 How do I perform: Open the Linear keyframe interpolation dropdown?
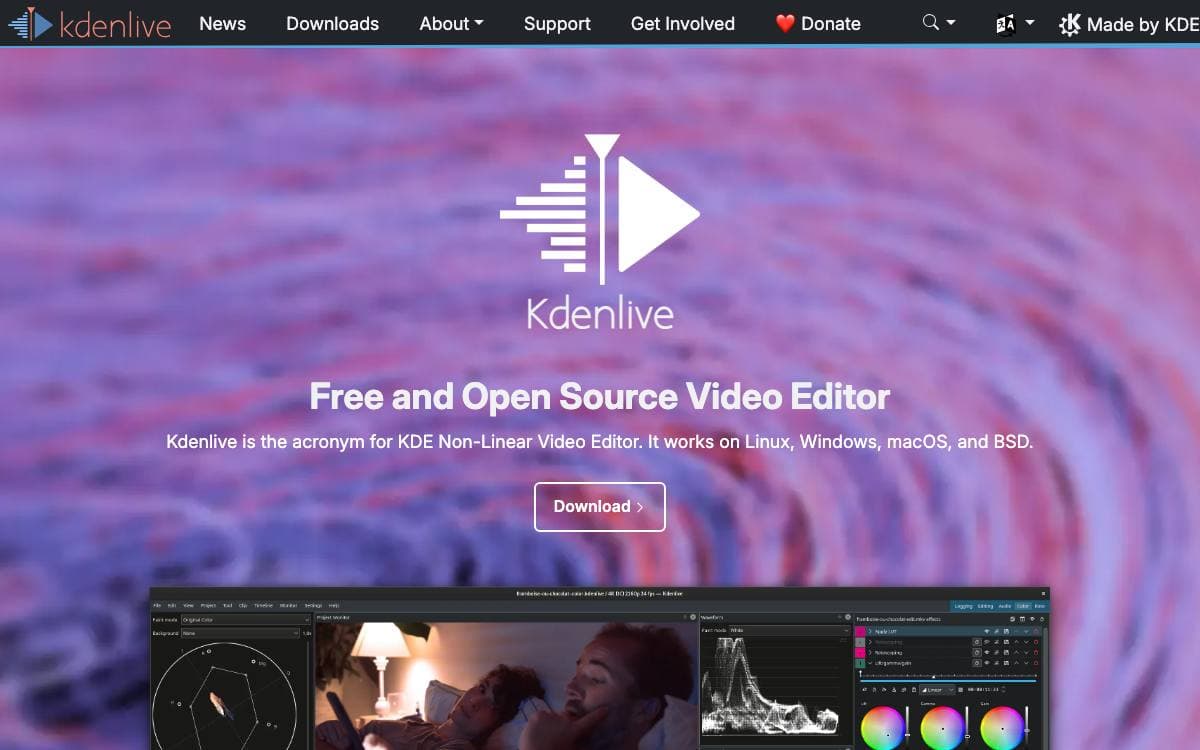point(936,690)
